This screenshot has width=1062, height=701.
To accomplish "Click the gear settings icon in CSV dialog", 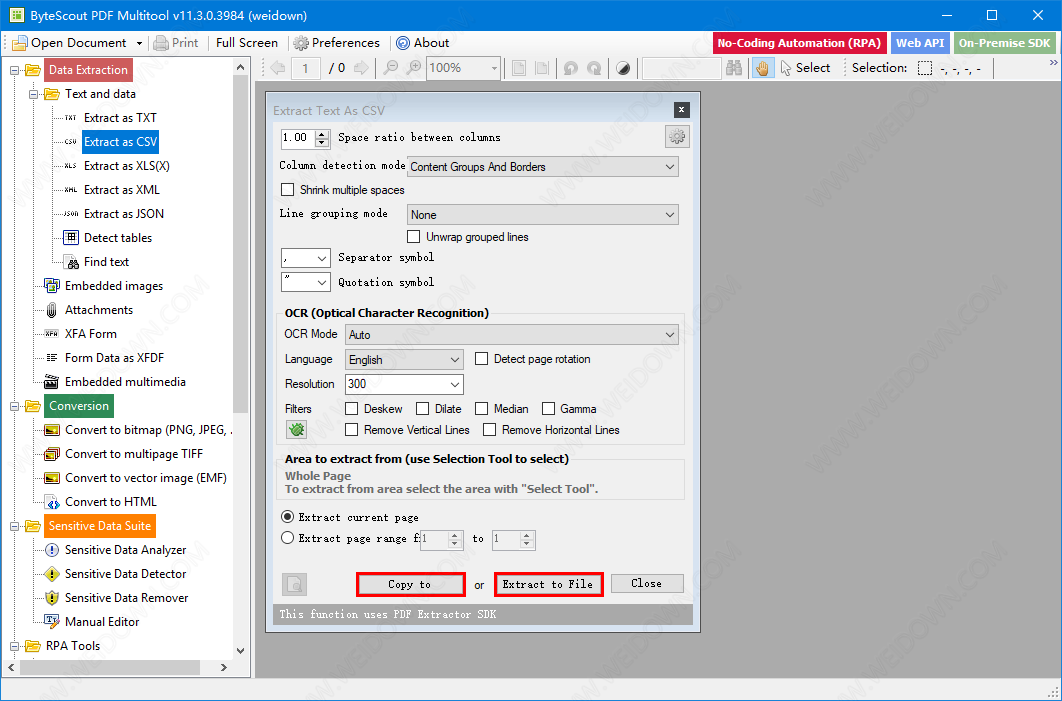I will (677, 137).
